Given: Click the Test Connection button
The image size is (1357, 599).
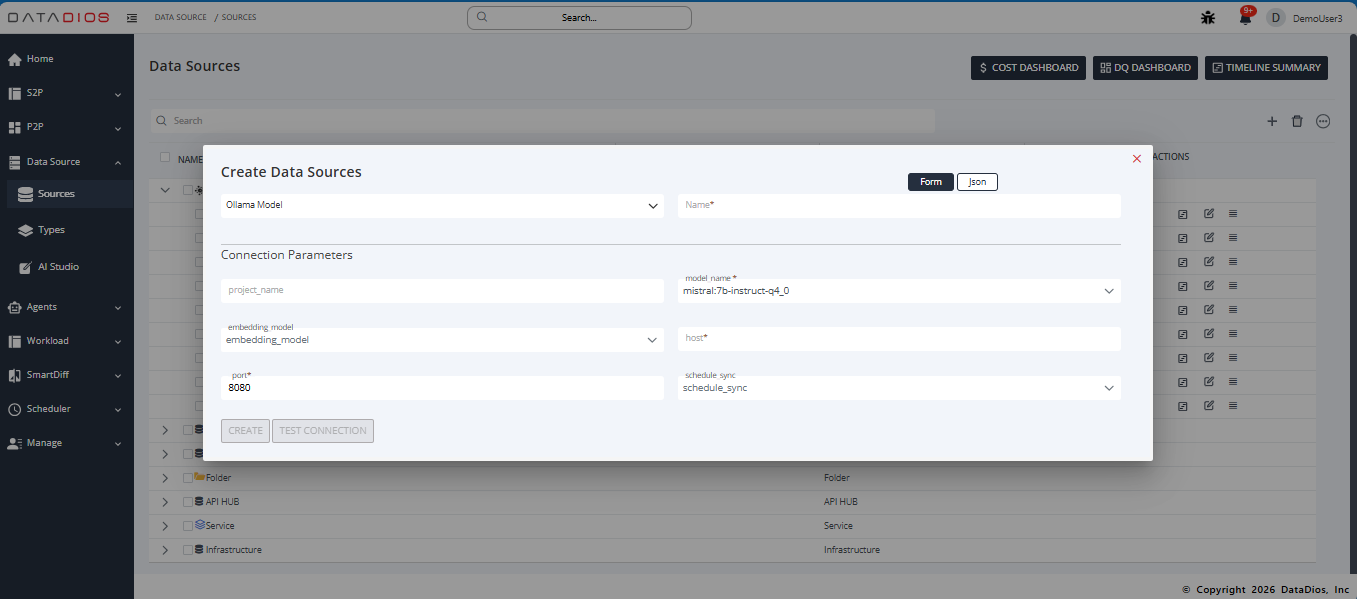Looking at the screenshot, I should tap(323, 431).
